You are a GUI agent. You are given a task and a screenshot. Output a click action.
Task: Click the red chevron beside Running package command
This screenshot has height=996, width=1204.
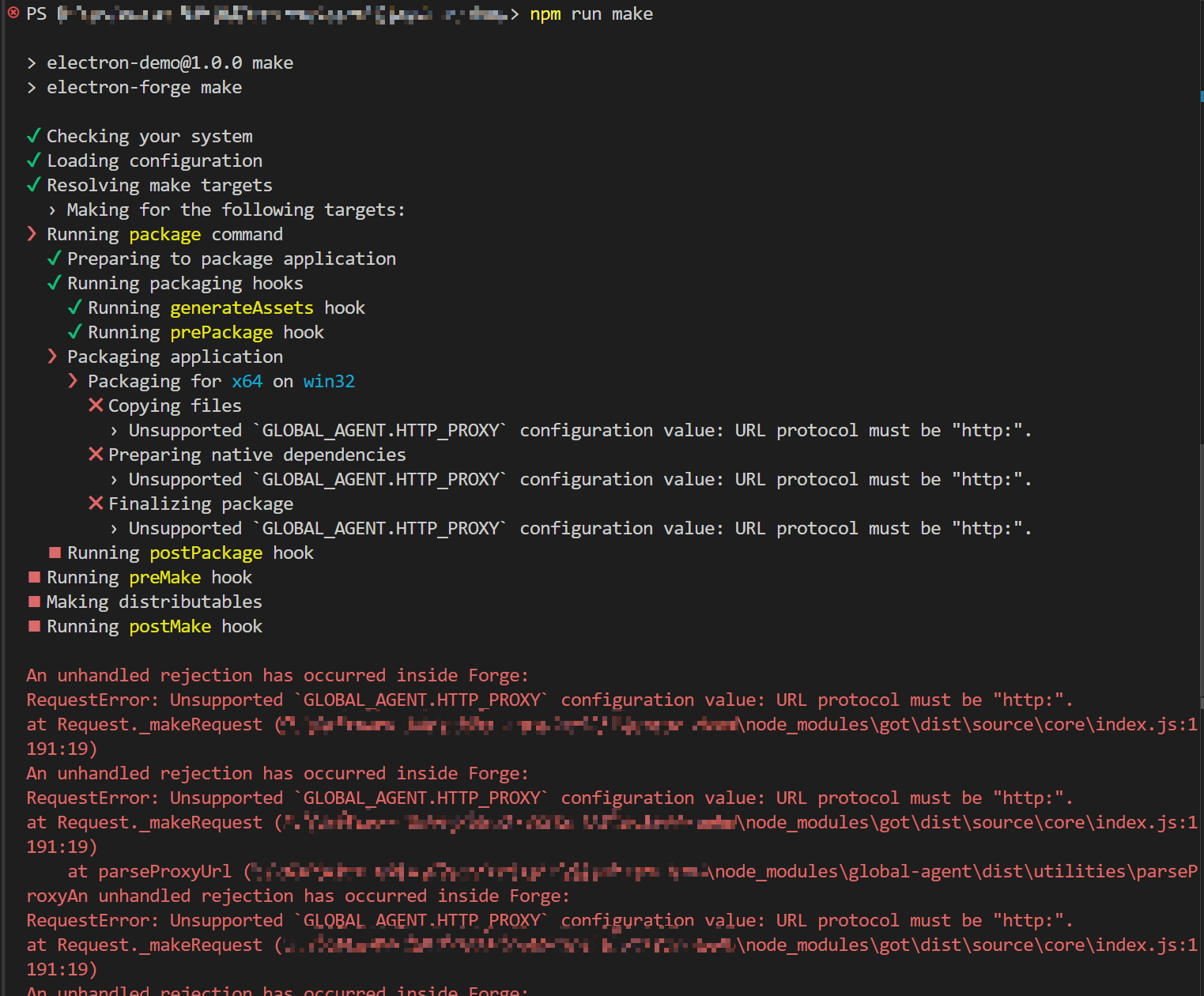point(32,234)
